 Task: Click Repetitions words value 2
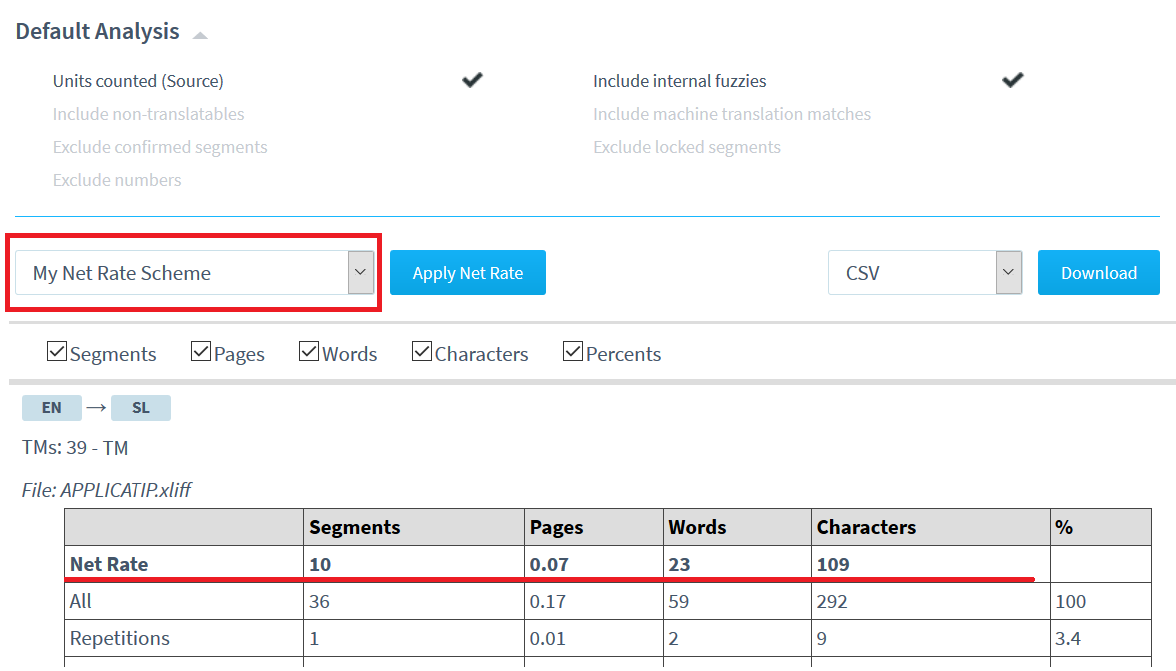pyautogui.click(x=674, y=639)
